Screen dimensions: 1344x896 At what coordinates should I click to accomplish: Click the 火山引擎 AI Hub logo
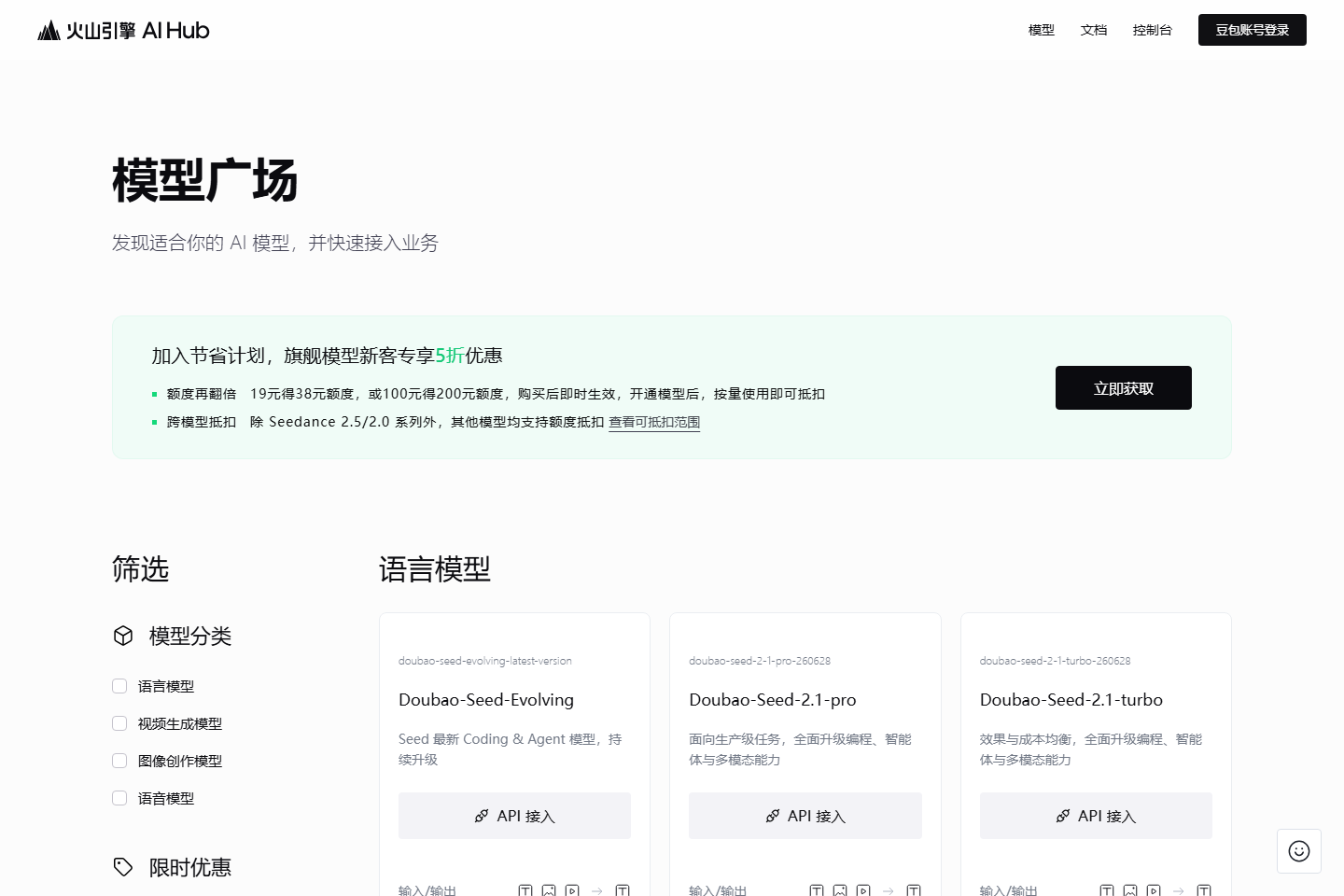click(x=123, y=30)
